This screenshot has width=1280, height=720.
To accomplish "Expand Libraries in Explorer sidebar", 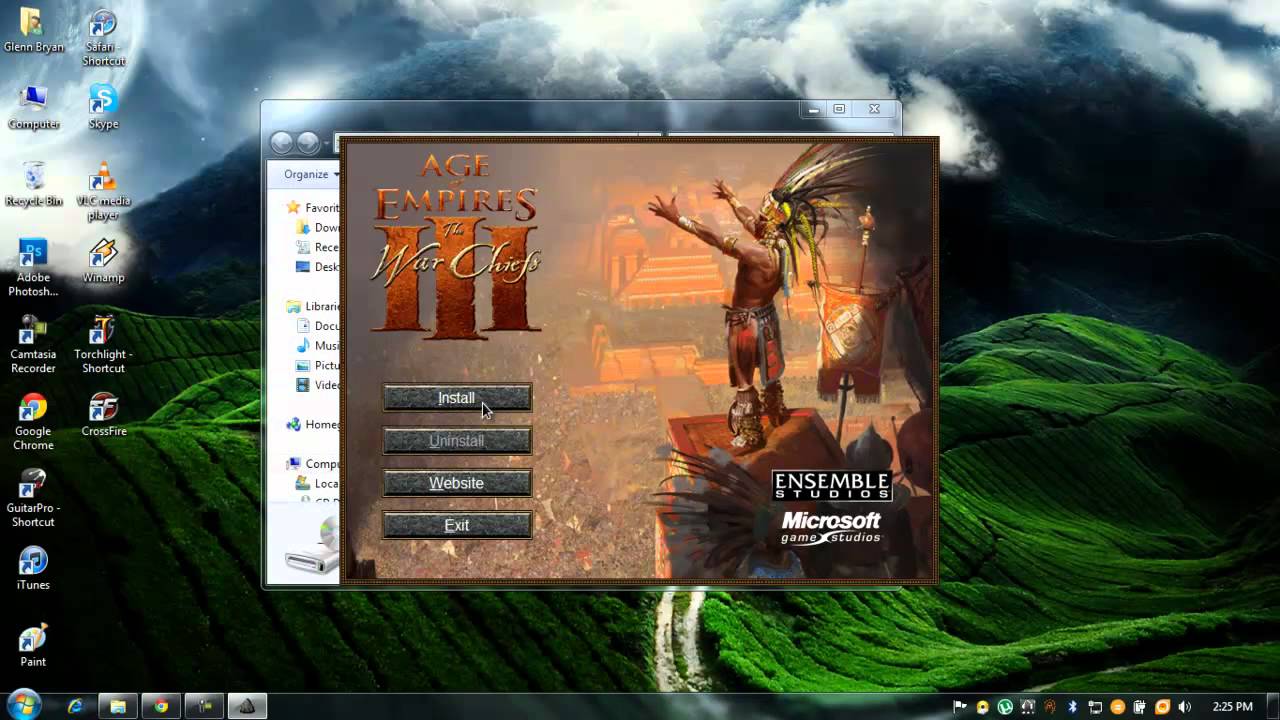I will pos(313,306).
